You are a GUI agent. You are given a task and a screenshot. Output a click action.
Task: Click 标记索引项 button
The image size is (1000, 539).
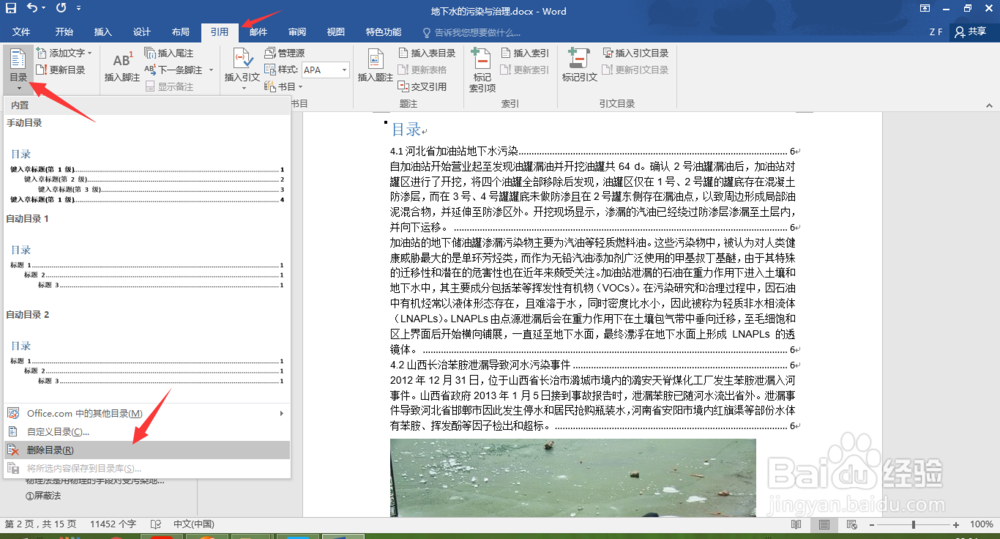click(x=482, y=70)
